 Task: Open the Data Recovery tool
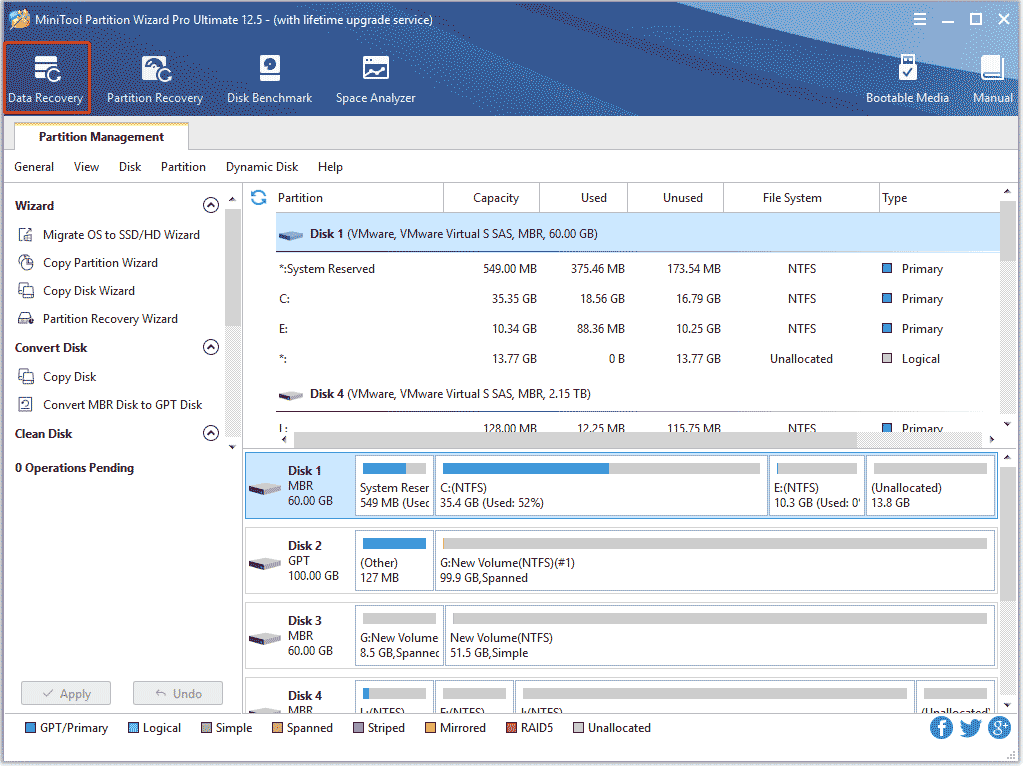[46, 78]
